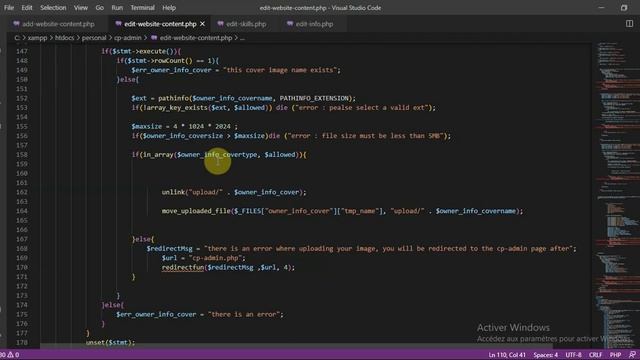Click unset($stmt) on line 178
Viewport: 640px width, 360px height.
[x=109, y=342]
